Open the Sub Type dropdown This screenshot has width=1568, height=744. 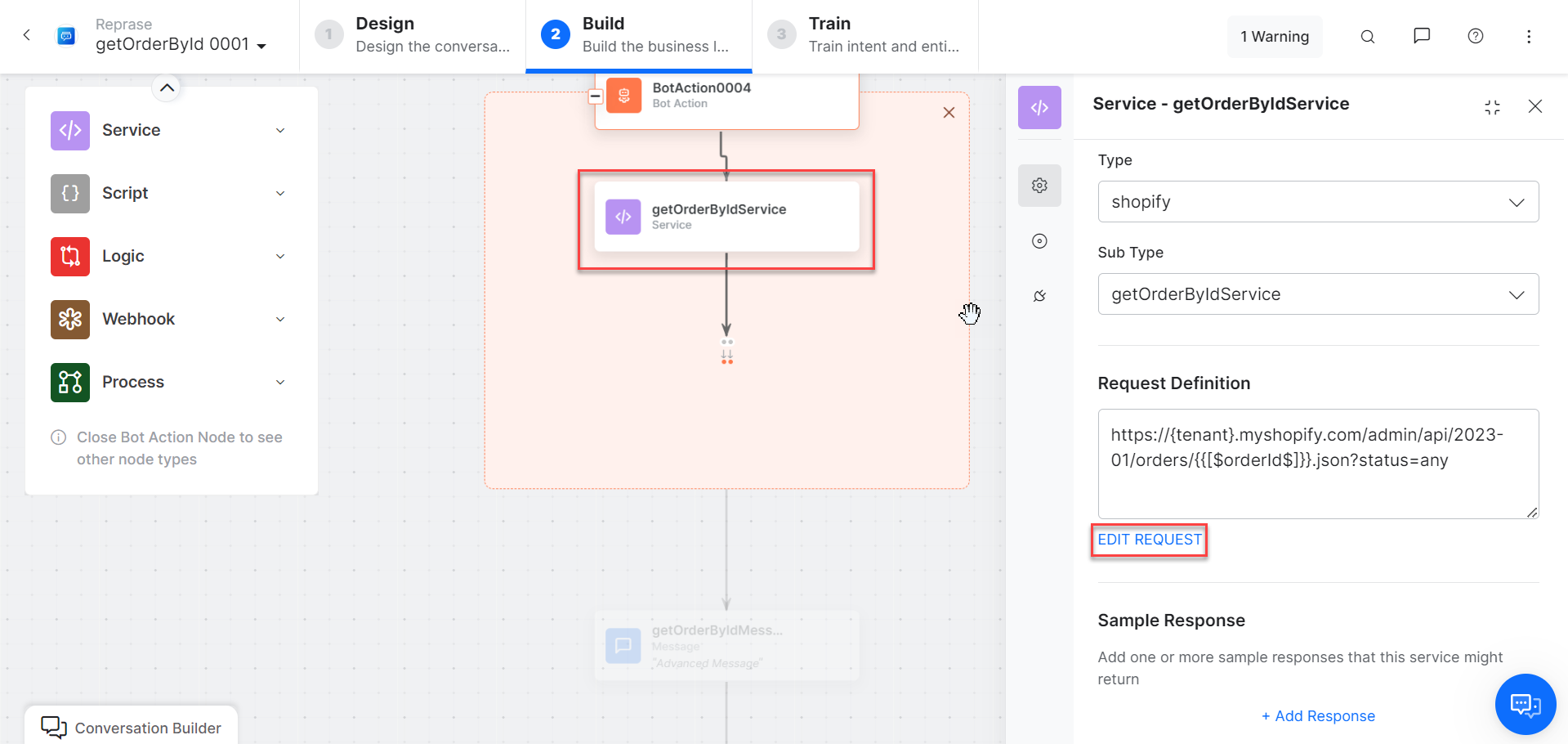click(x=1317, y=294)
